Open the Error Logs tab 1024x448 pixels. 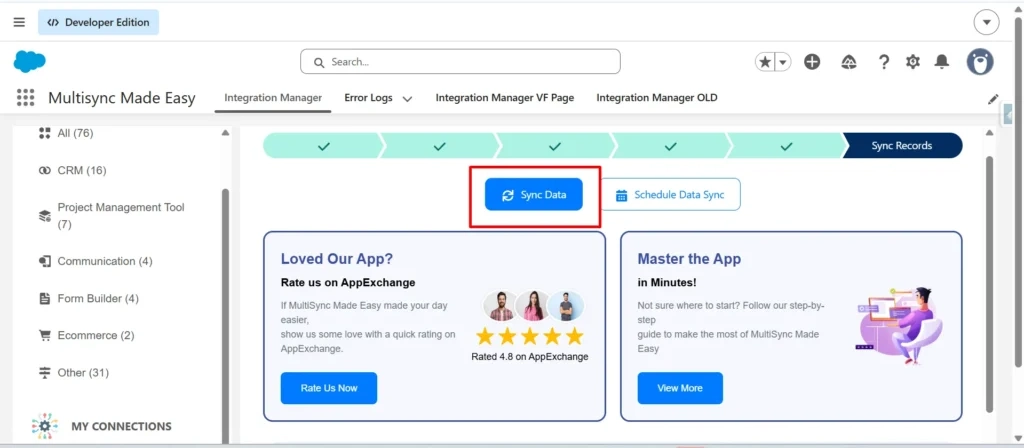(368, 98)
